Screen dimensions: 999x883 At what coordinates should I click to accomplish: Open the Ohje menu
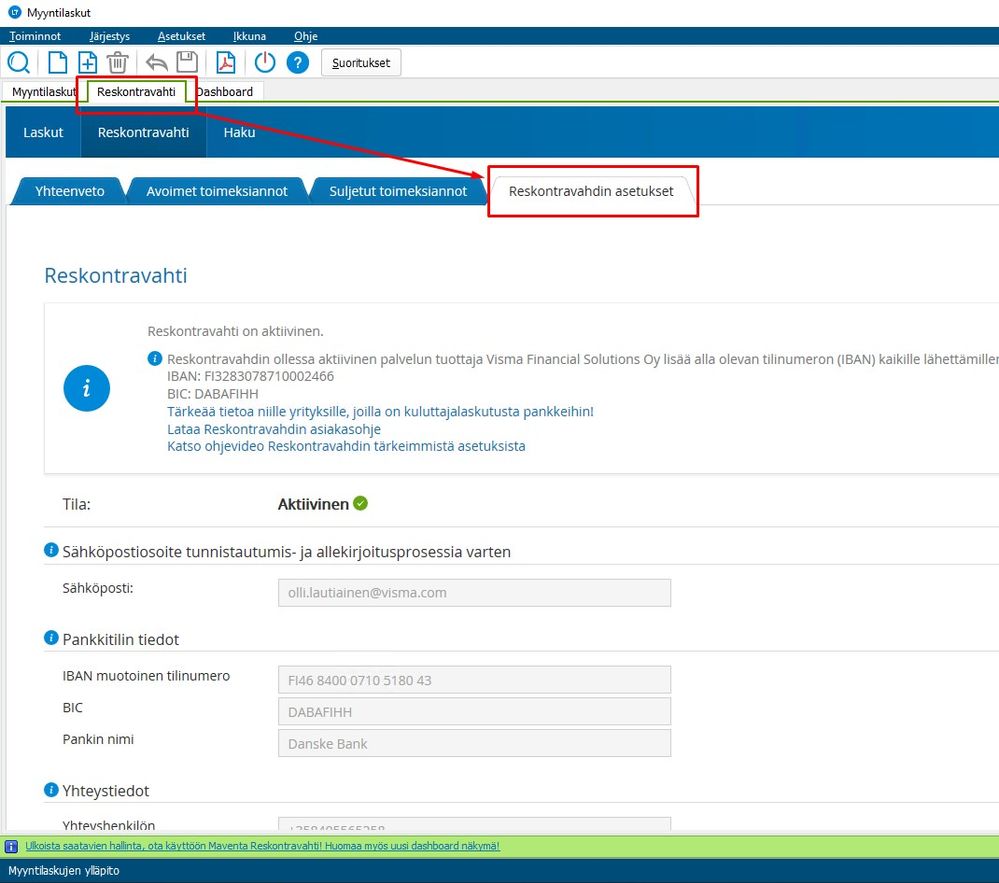point(306,36)
